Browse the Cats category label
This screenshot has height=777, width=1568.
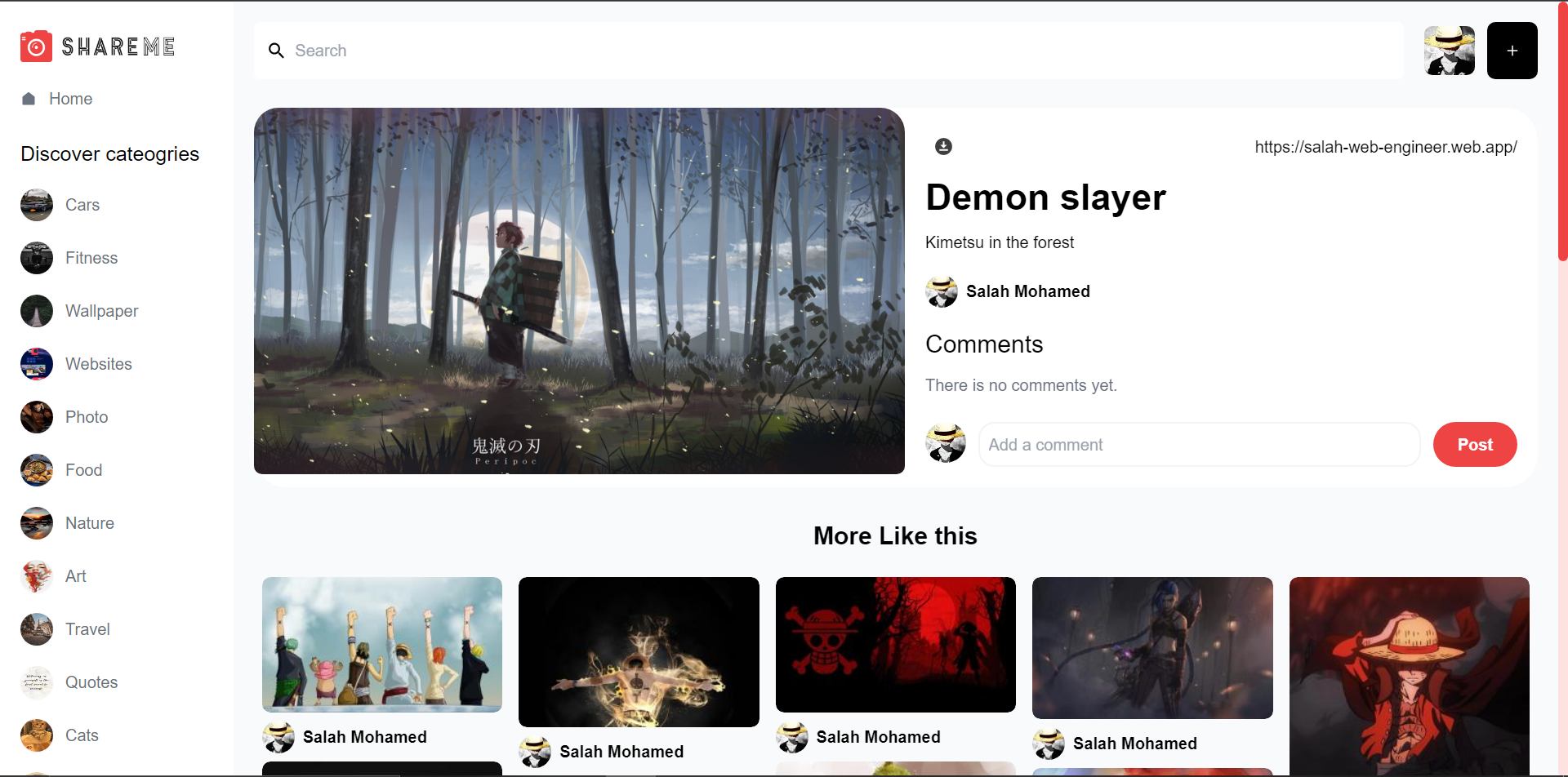click(82, 735)
